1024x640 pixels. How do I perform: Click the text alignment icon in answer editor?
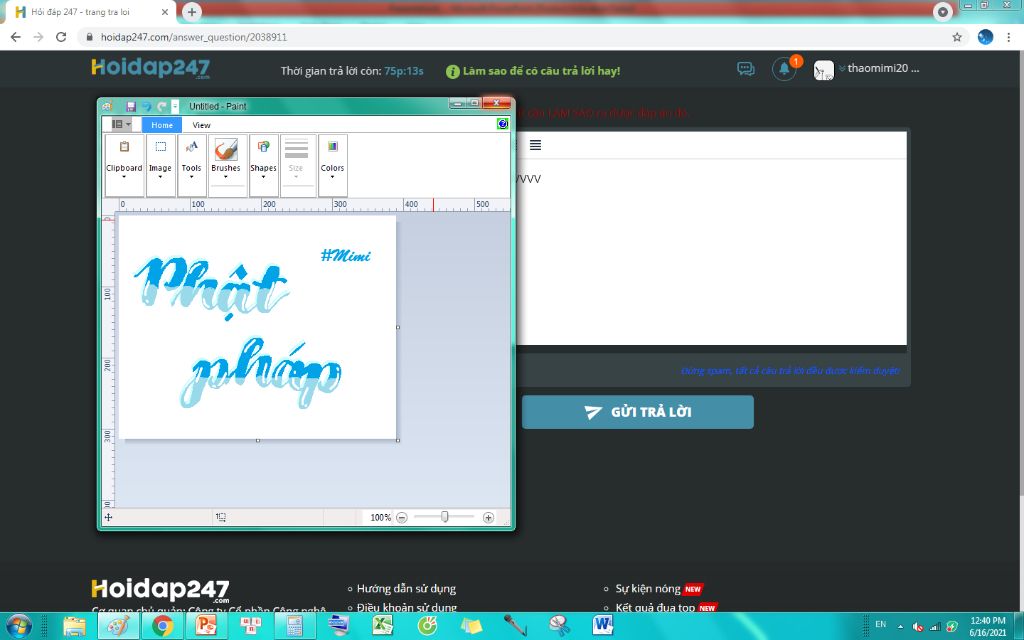(x=535, y=145)
